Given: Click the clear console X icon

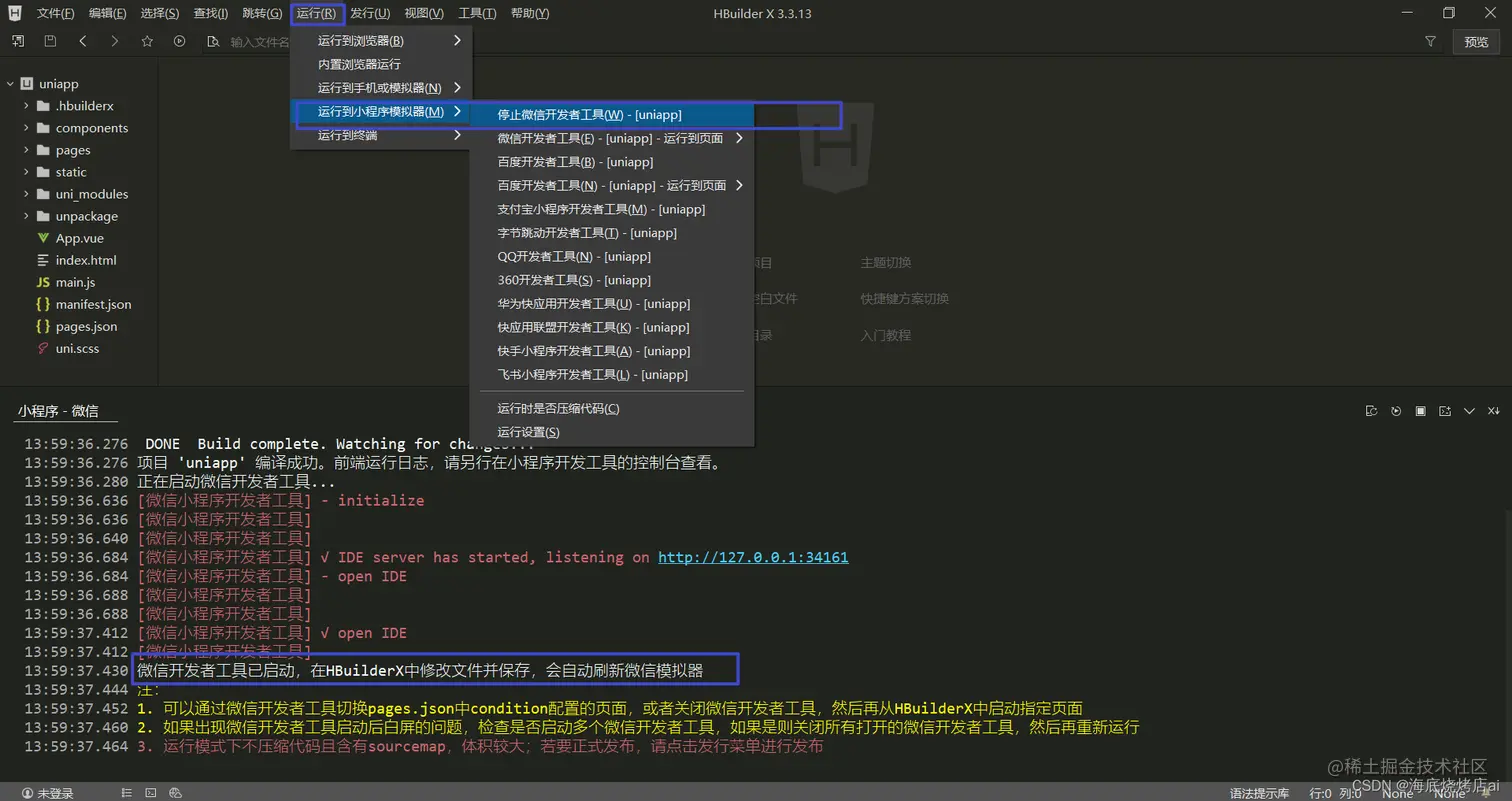Looking at the screenshot, I should point(1494,411).
